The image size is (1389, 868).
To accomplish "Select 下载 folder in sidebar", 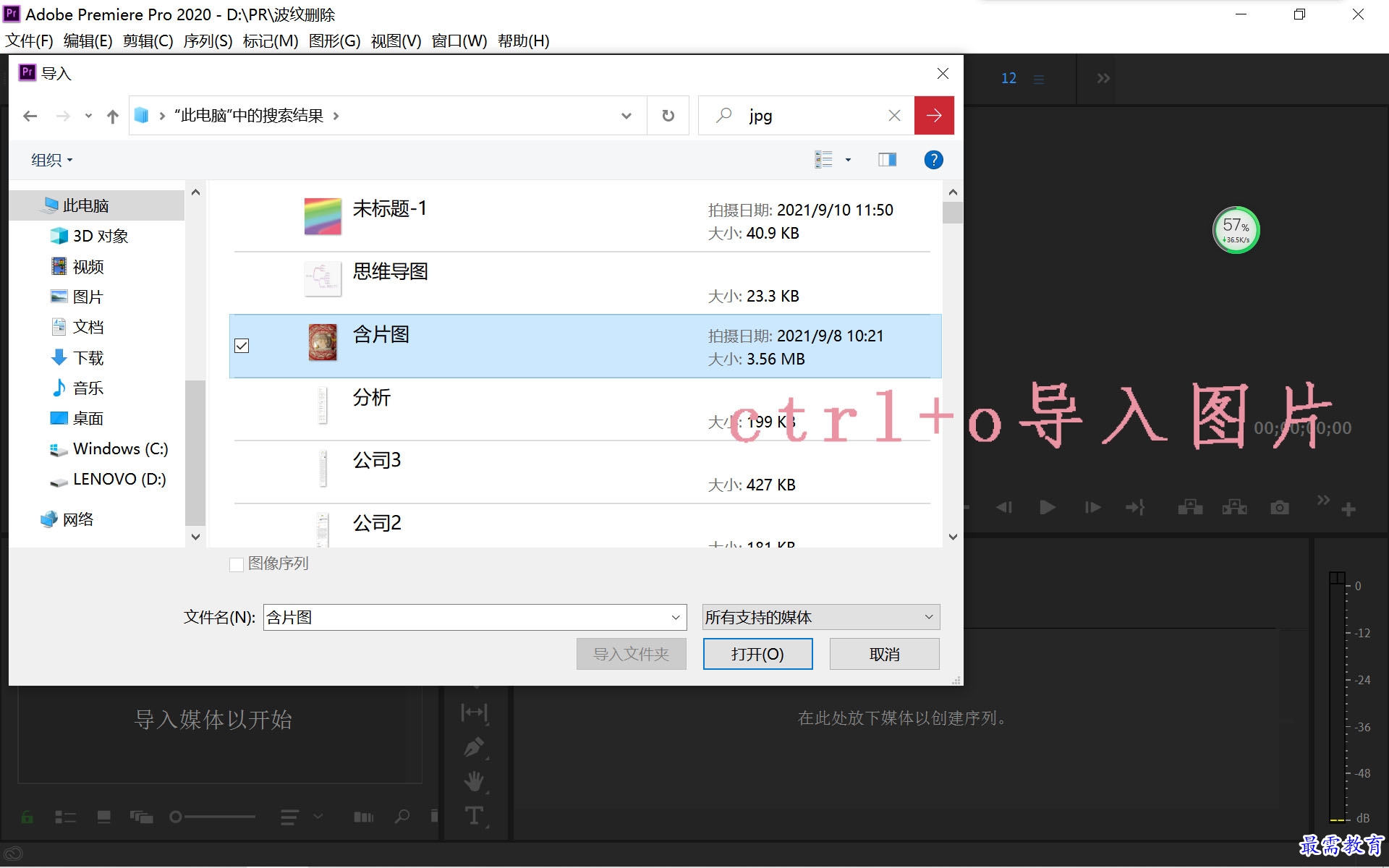I will 88,357.
